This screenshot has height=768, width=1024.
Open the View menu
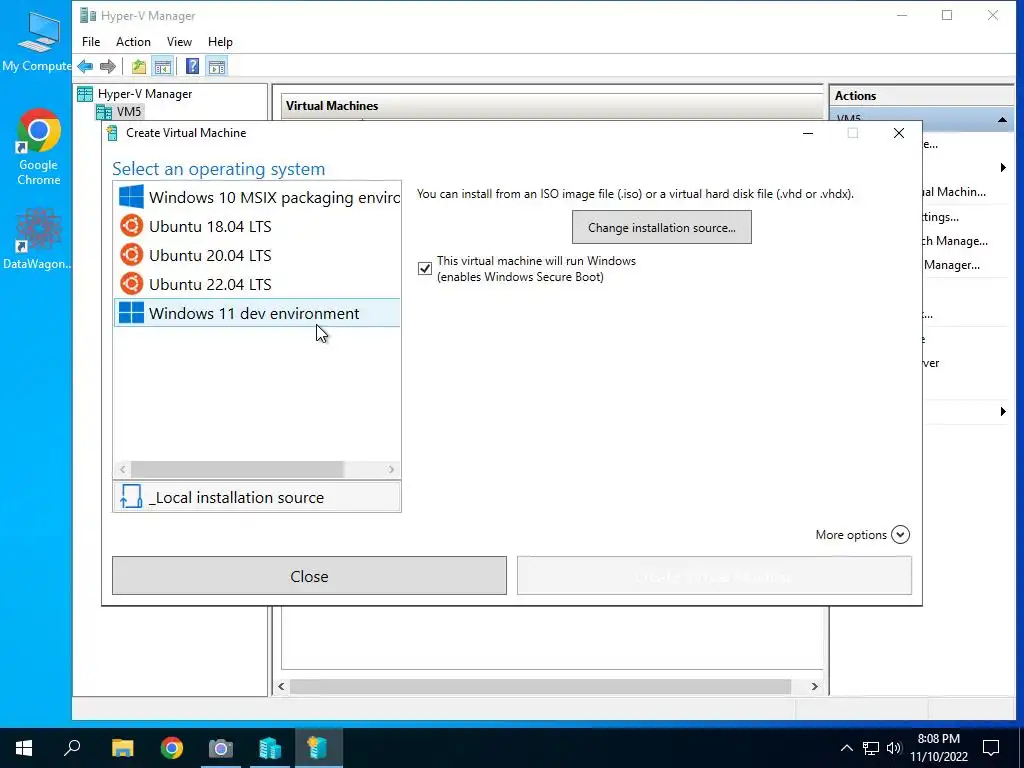pos(179,41)
